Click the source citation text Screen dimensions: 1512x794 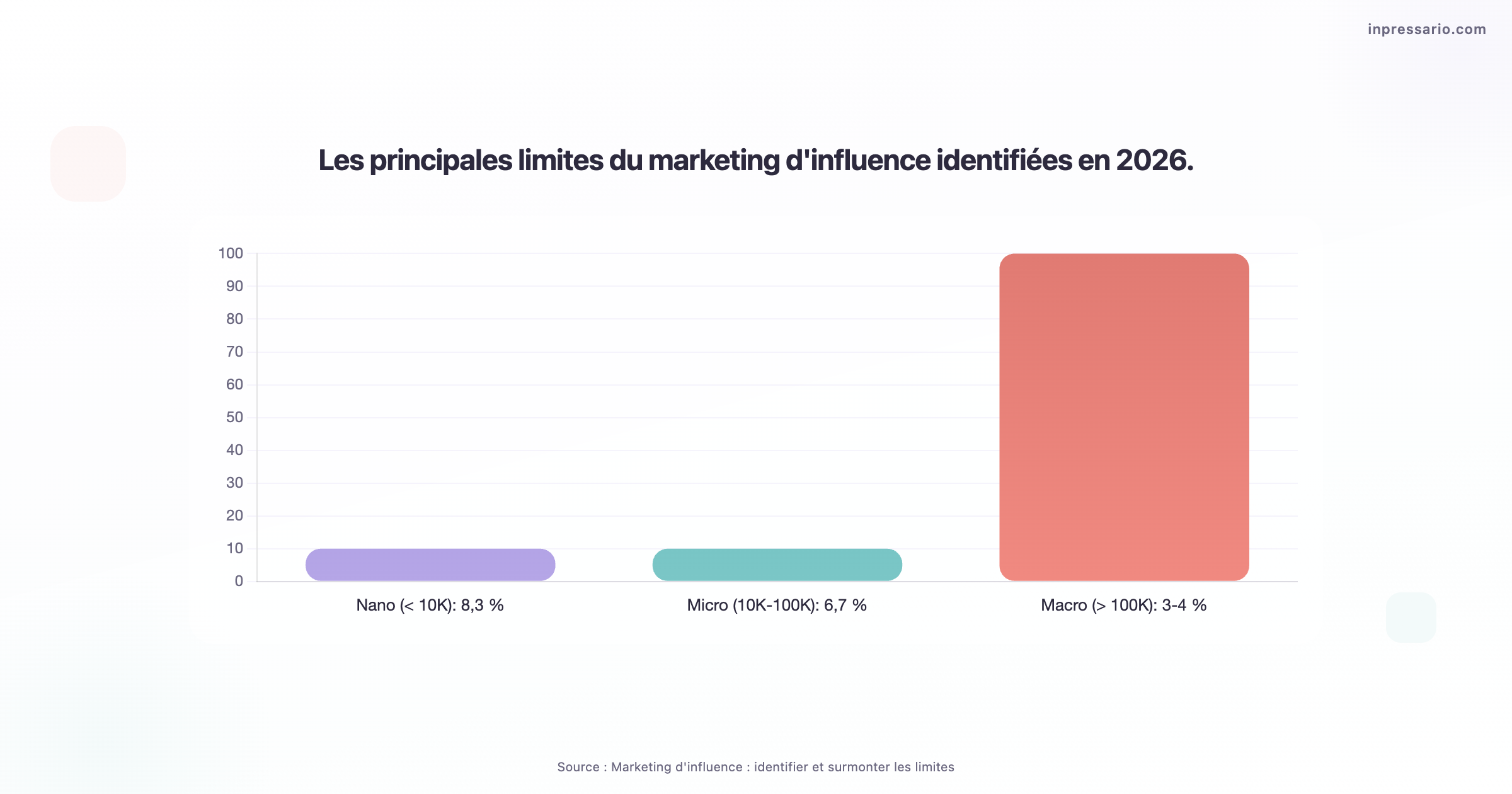click(755, 768)
